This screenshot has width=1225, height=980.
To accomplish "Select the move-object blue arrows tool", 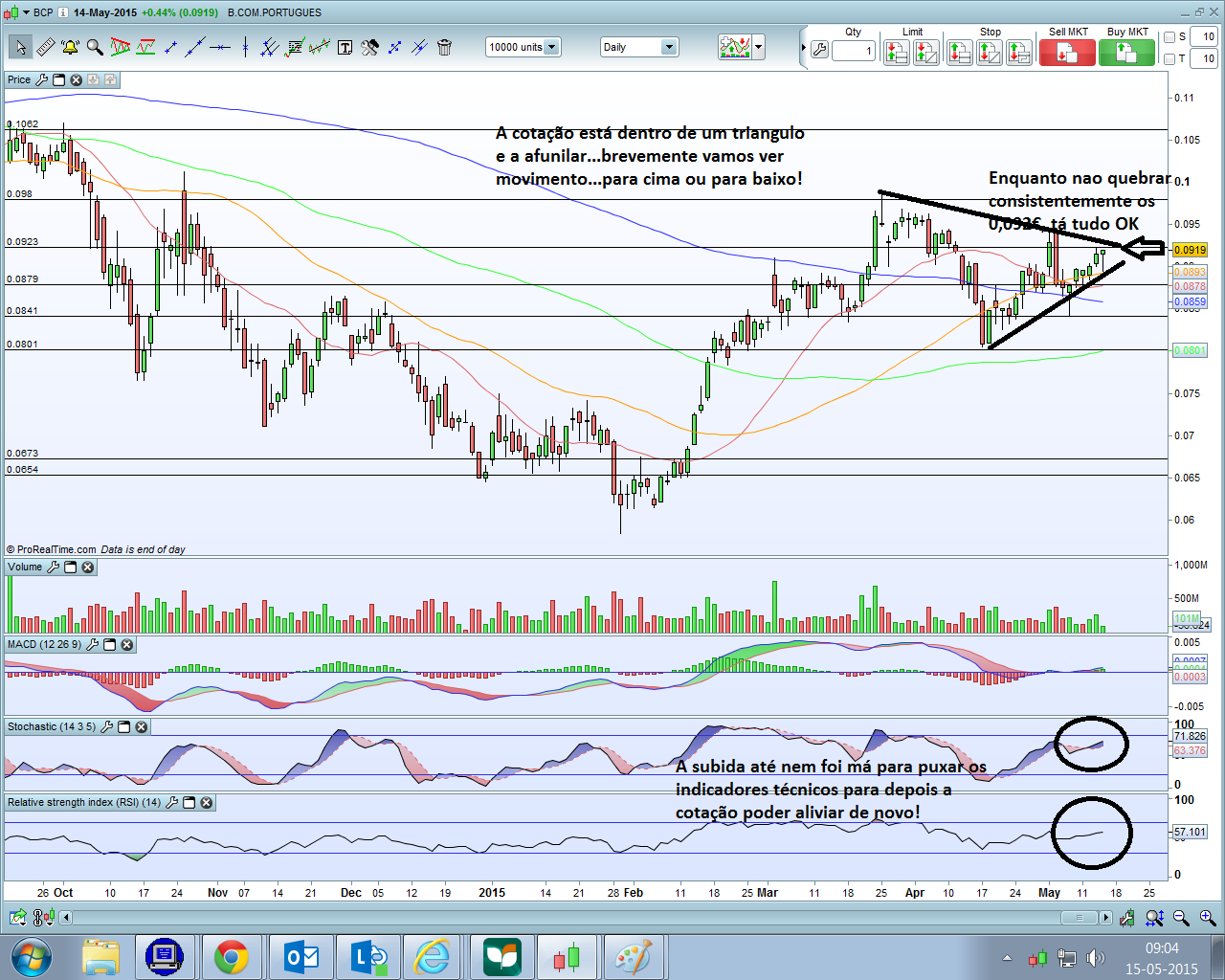I will coord(394,47).
